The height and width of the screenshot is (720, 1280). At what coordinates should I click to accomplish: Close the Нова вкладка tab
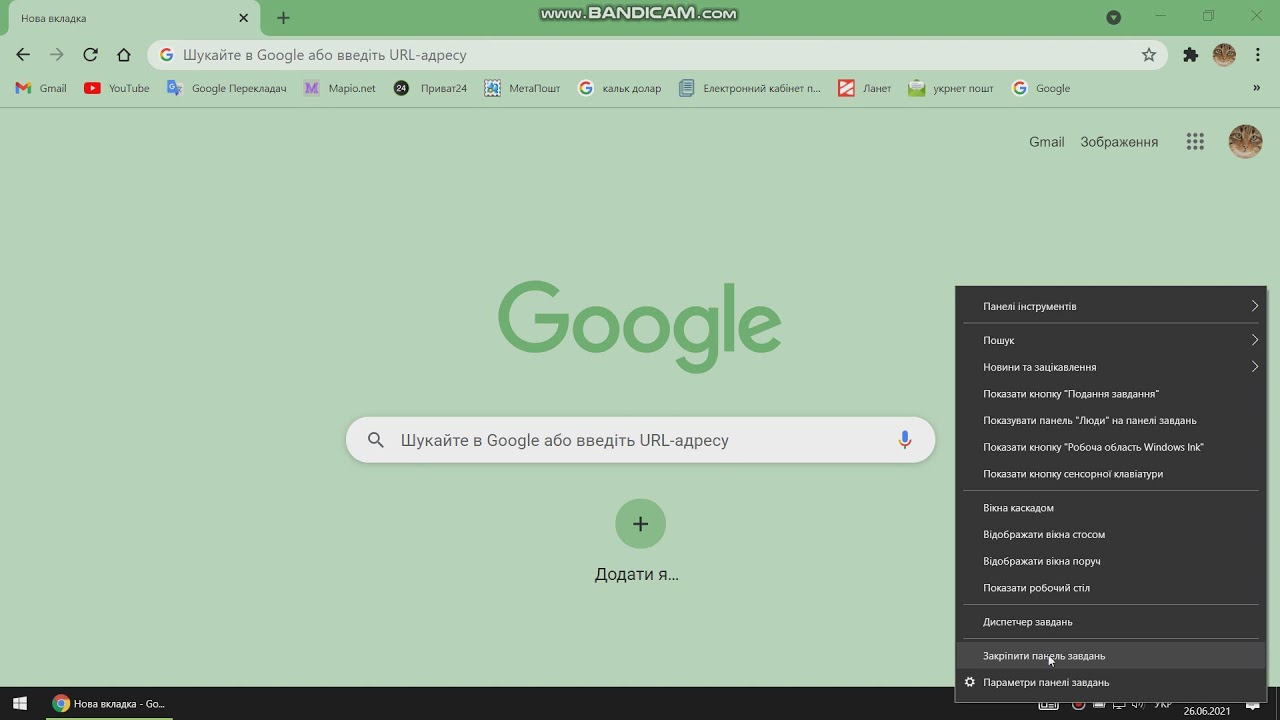(243, 18)
